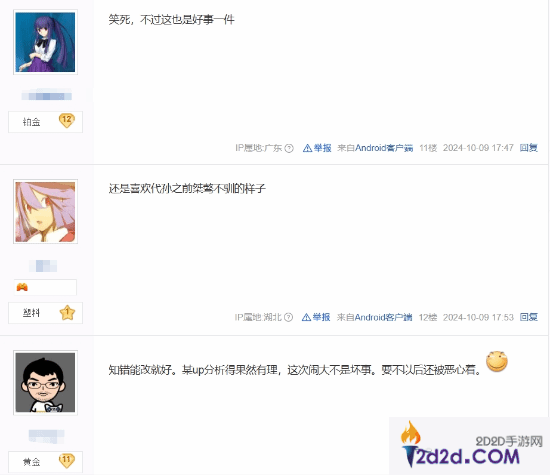Click the orange gamepad medal icon
The height and width of the screenshot is (475, 550).
click(x=22, y=287)
